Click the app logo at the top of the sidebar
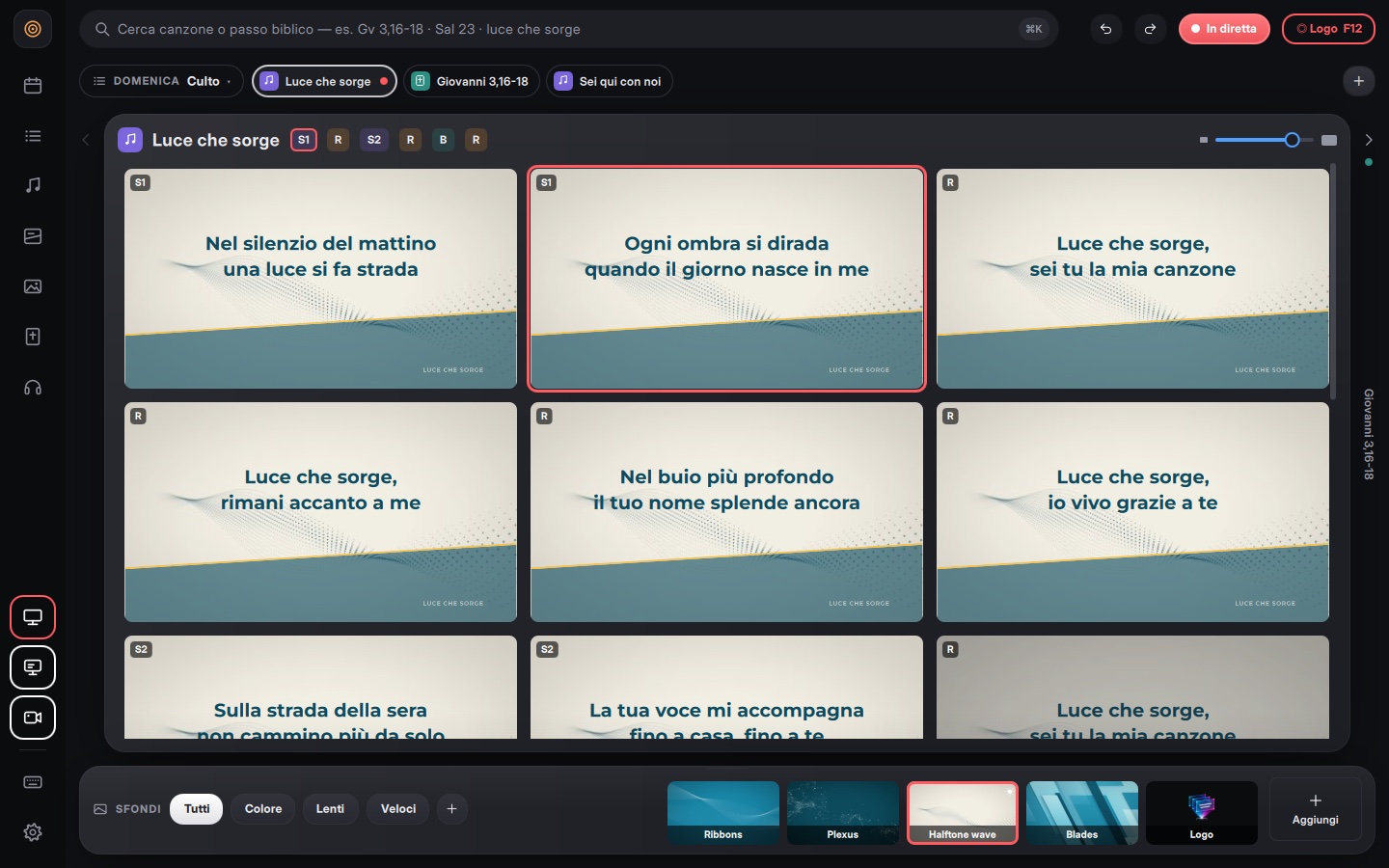The height and width of the screenshot is (868, 1389). click(33, 29)
